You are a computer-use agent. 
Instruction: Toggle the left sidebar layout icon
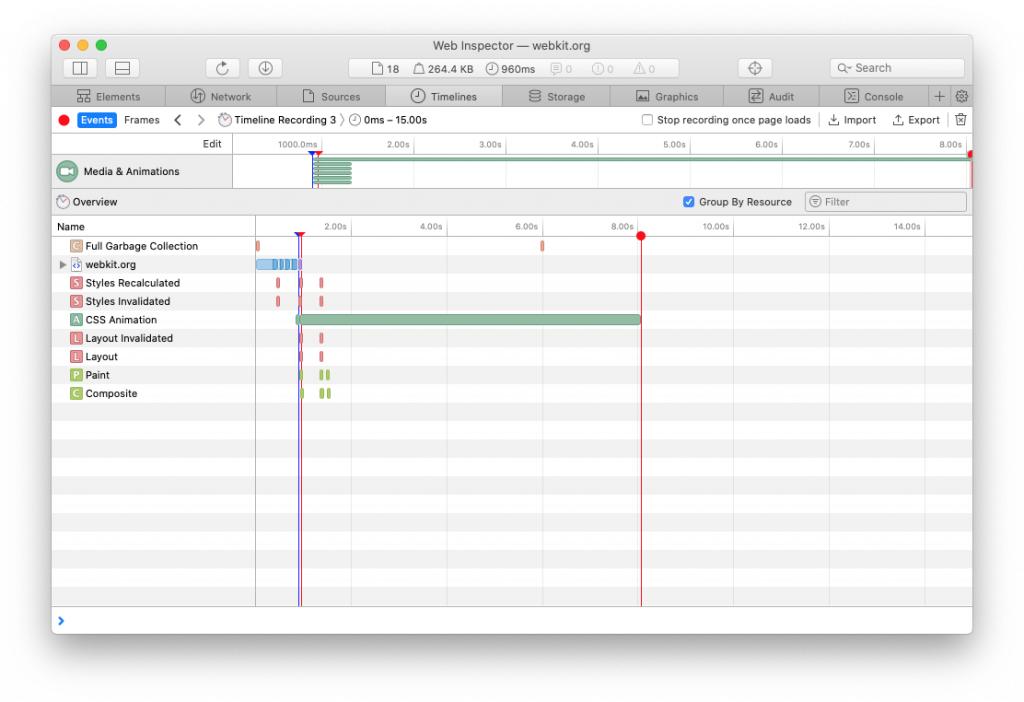point(79,67)
